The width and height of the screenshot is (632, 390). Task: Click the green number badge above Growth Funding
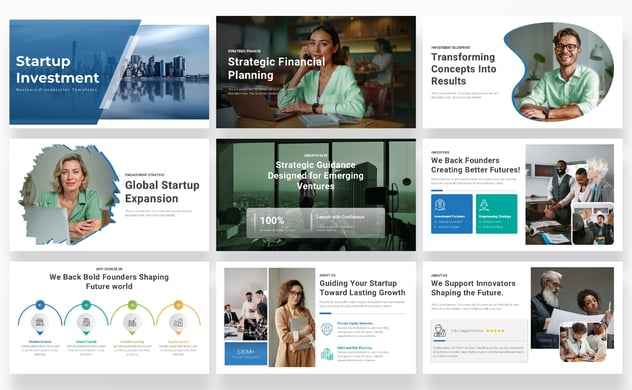132,305
